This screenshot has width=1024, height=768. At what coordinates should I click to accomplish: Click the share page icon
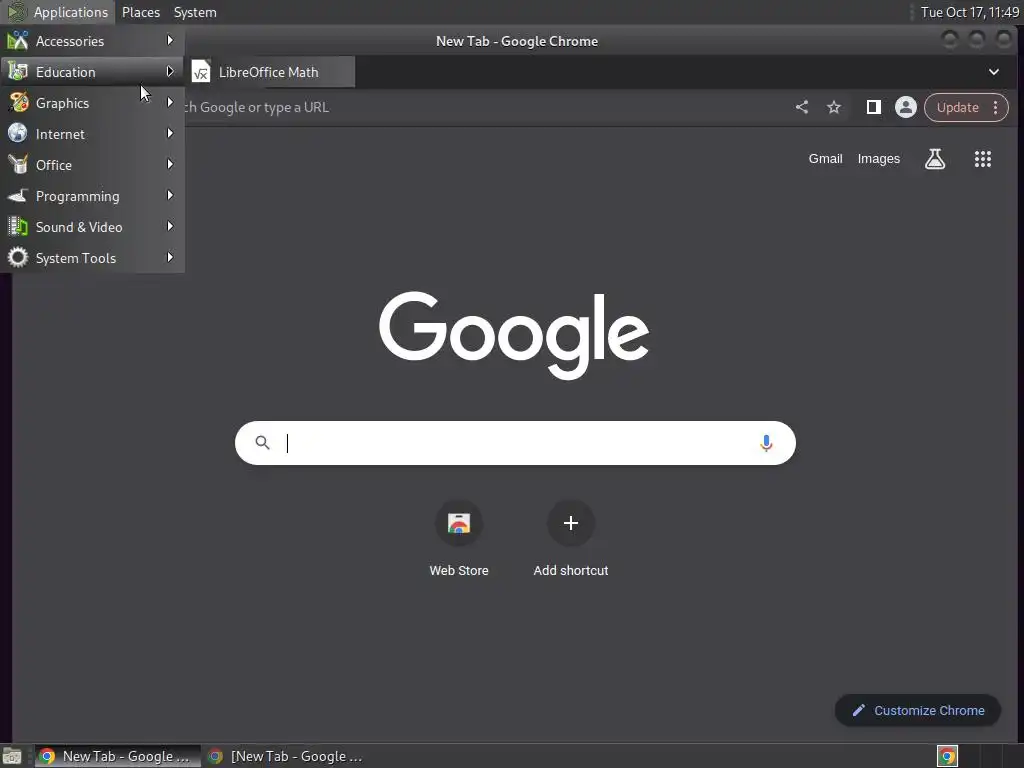click(802, 107)
